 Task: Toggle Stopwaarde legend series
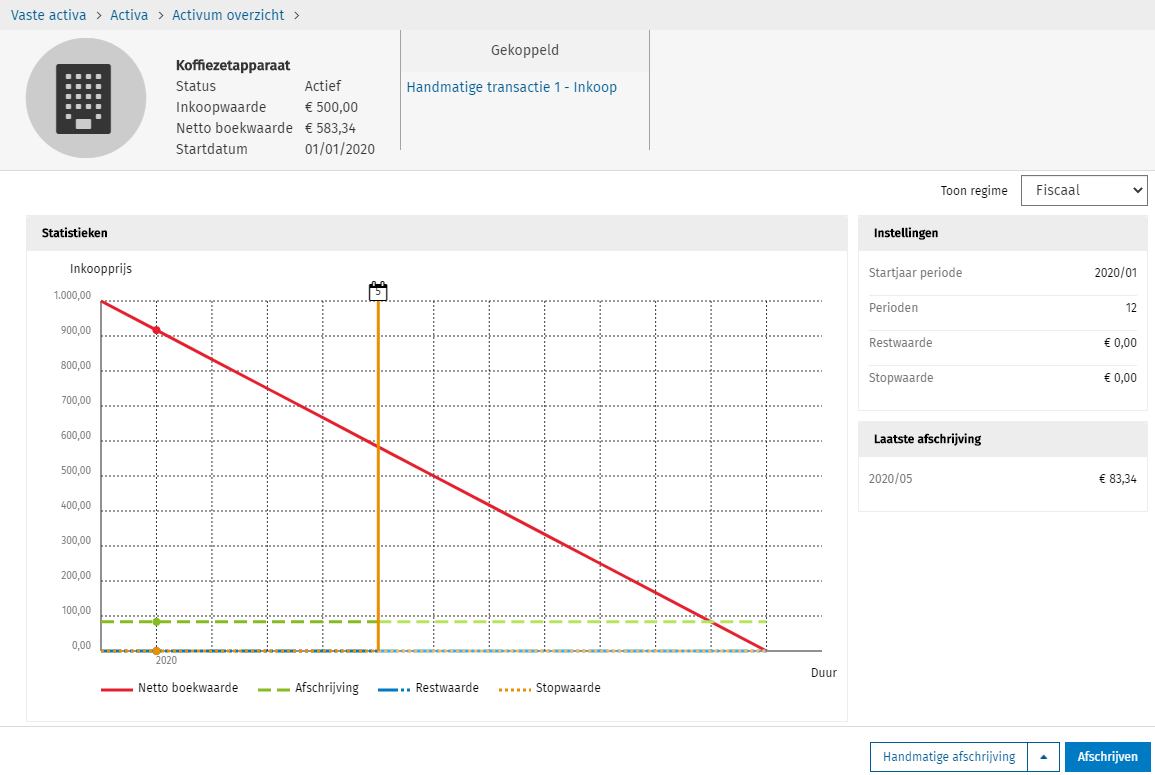click(x=548, y=688)
